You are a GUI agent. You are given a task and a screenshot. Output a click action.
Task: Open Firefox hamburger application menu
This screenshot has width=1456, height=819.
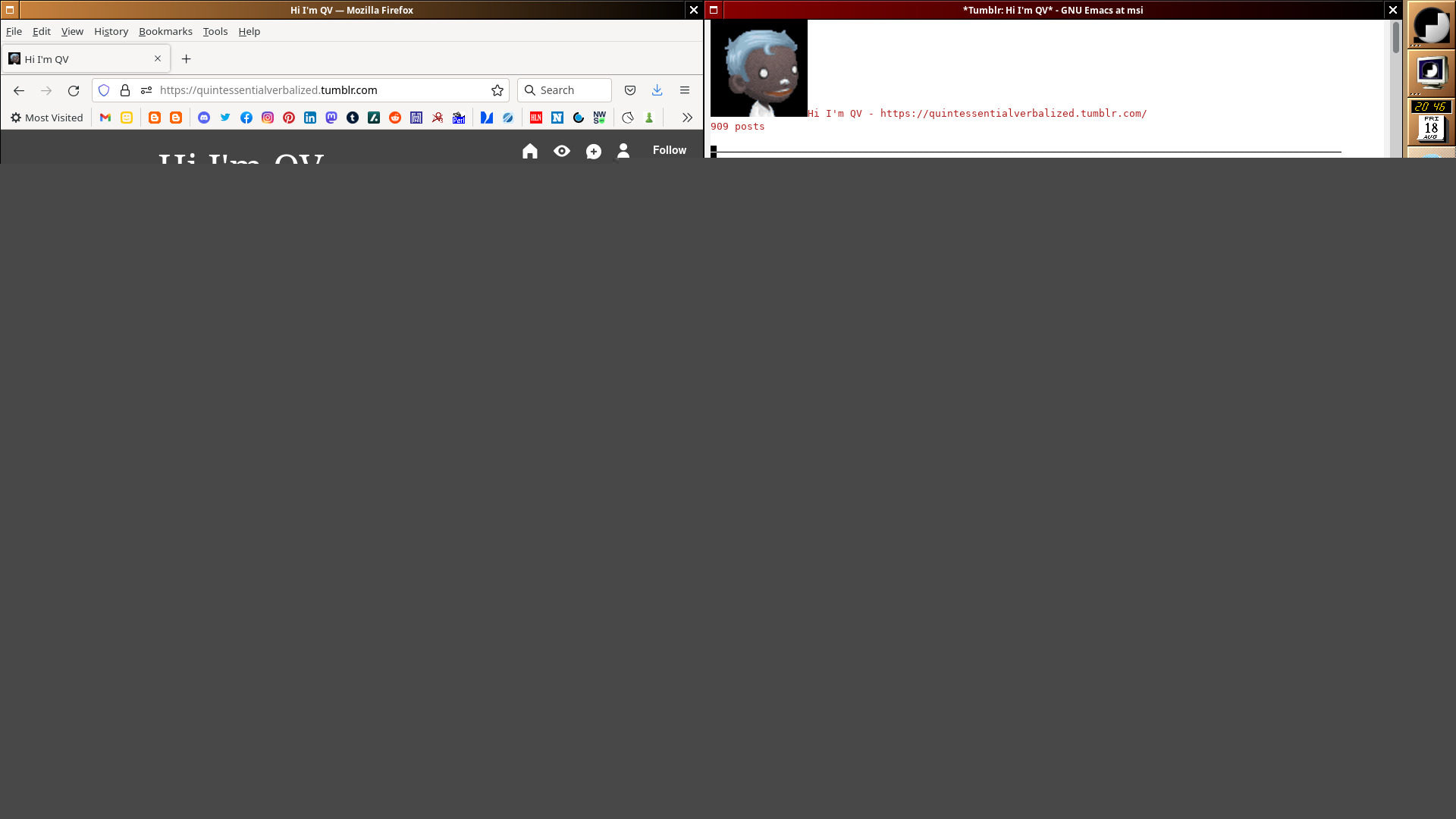point(685,90)
